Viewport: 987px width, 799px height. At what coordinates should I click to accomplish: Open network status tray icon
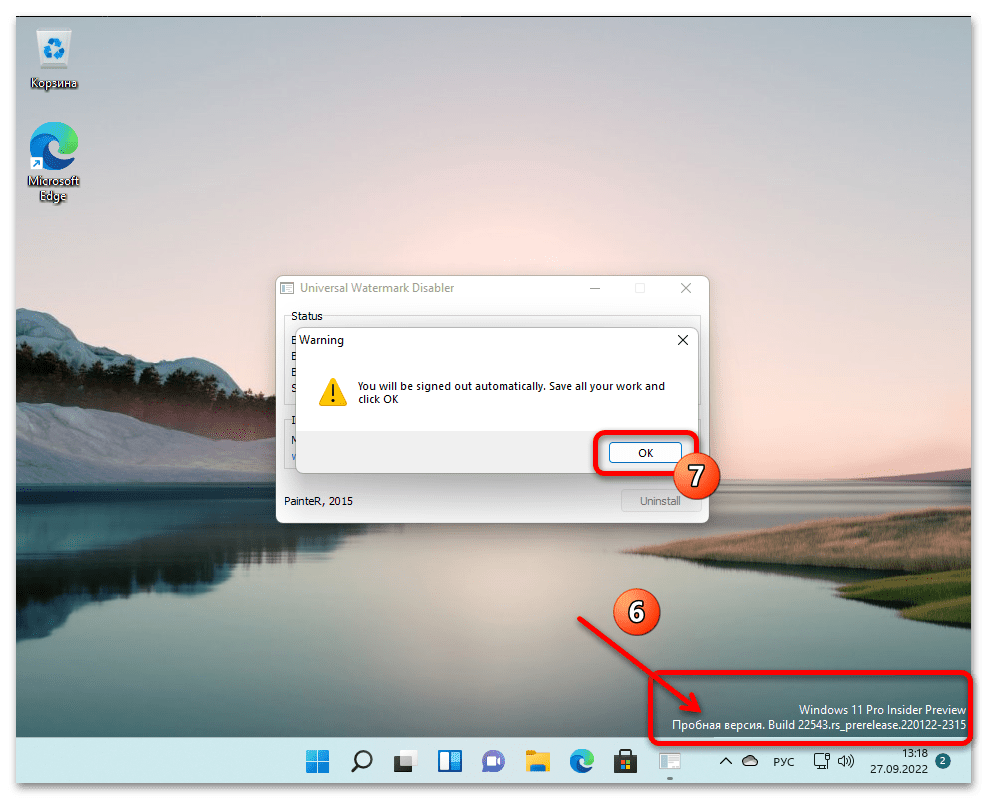click(x=821, y=761)
